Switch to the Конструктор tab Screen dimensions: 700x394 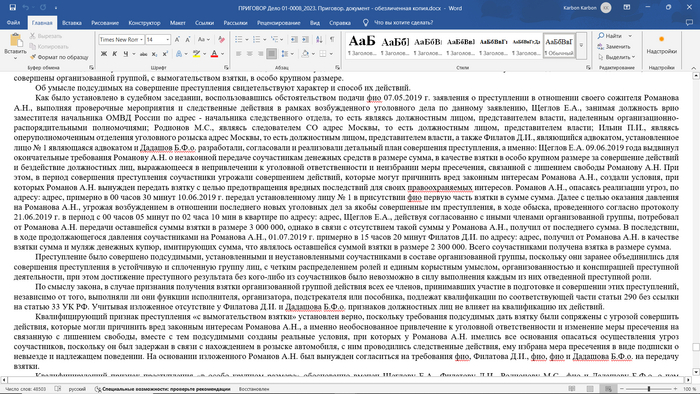point(144,23)
